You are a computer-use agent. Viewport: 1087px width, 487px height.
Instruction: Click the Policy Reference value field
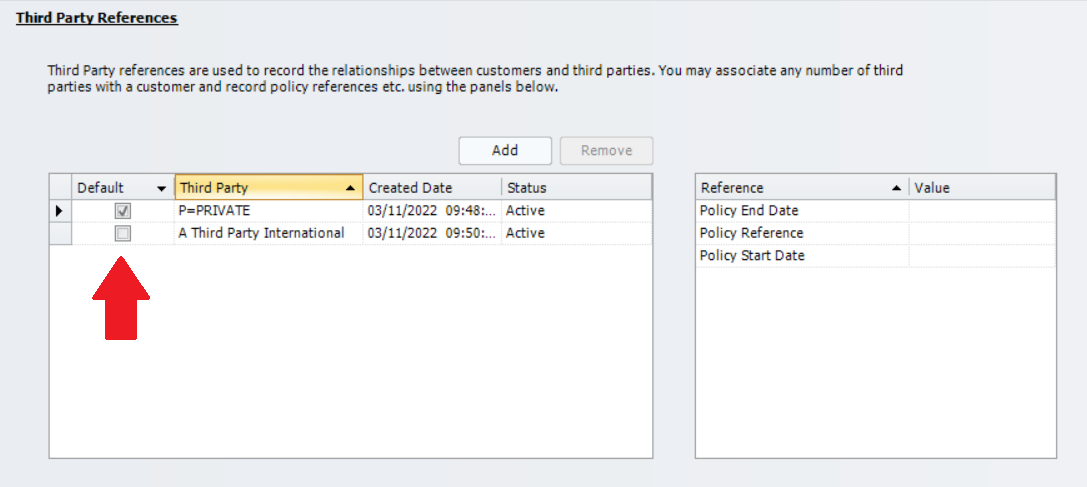[x=981, y=233]
